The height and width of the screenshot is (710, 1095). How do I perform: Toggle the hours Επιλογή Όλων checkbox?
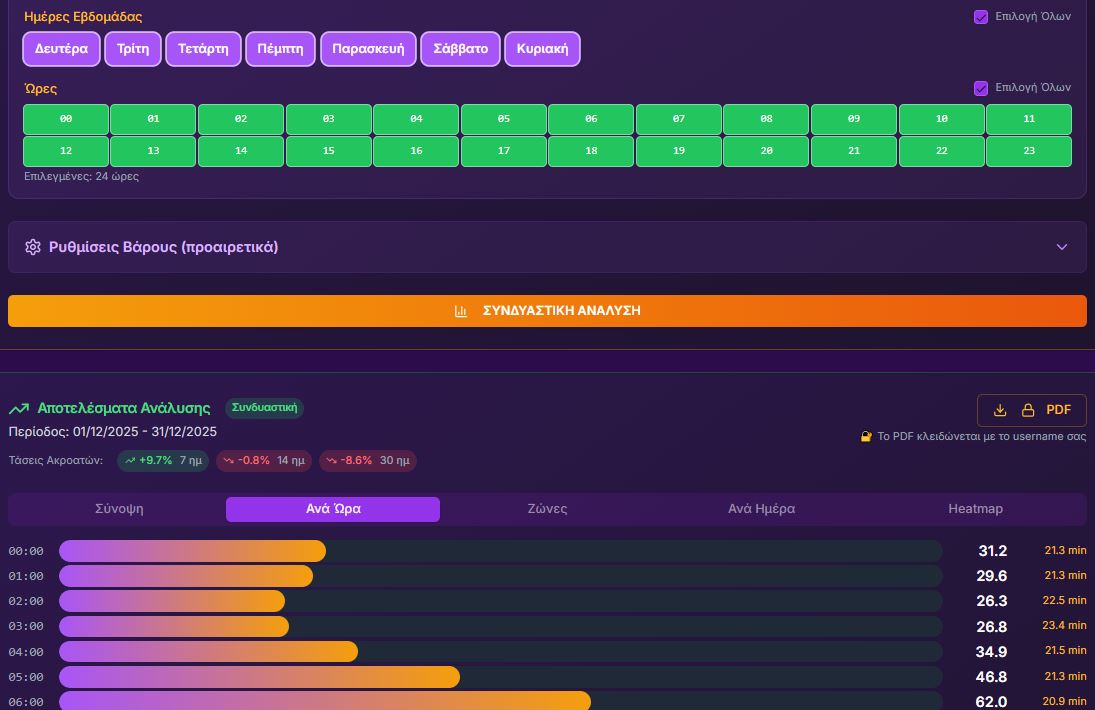click(x=980, y=88)
